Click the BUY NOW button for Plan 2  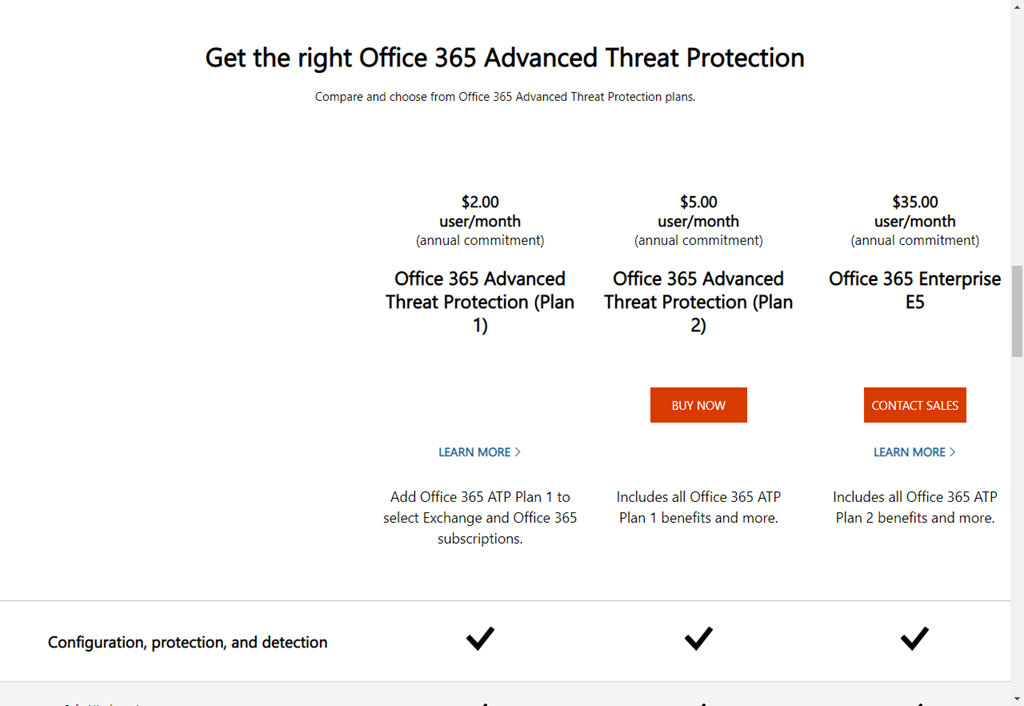[698, 405]
